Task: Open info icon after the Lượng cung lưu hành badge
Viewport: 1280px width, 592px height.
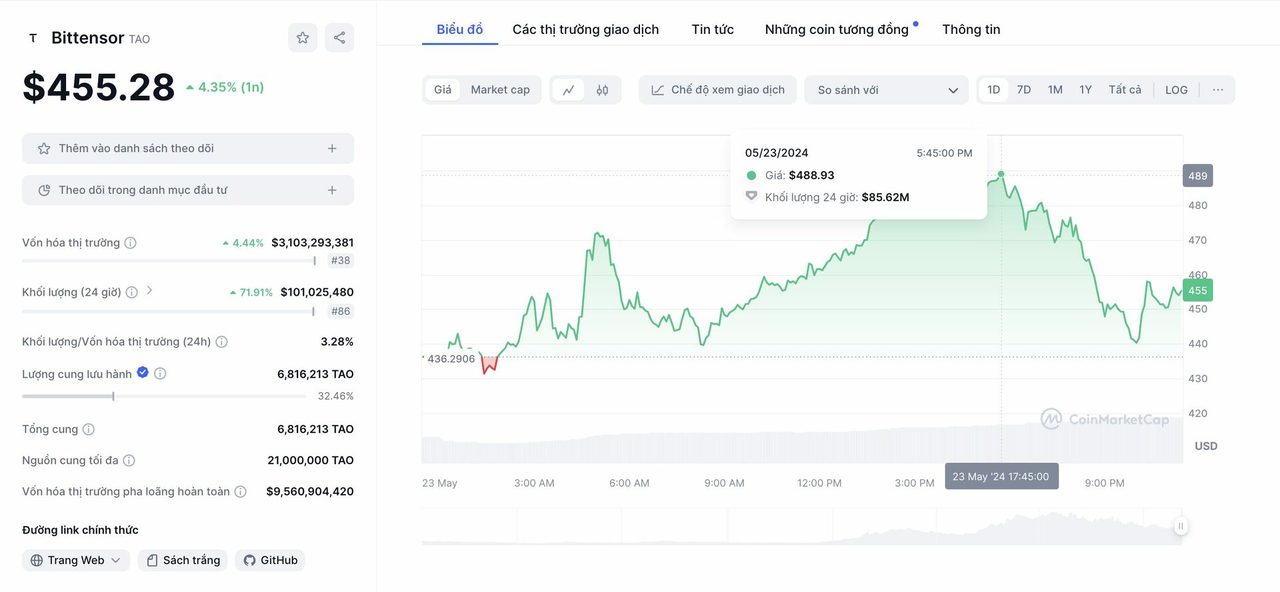Action: pos(160,374)
